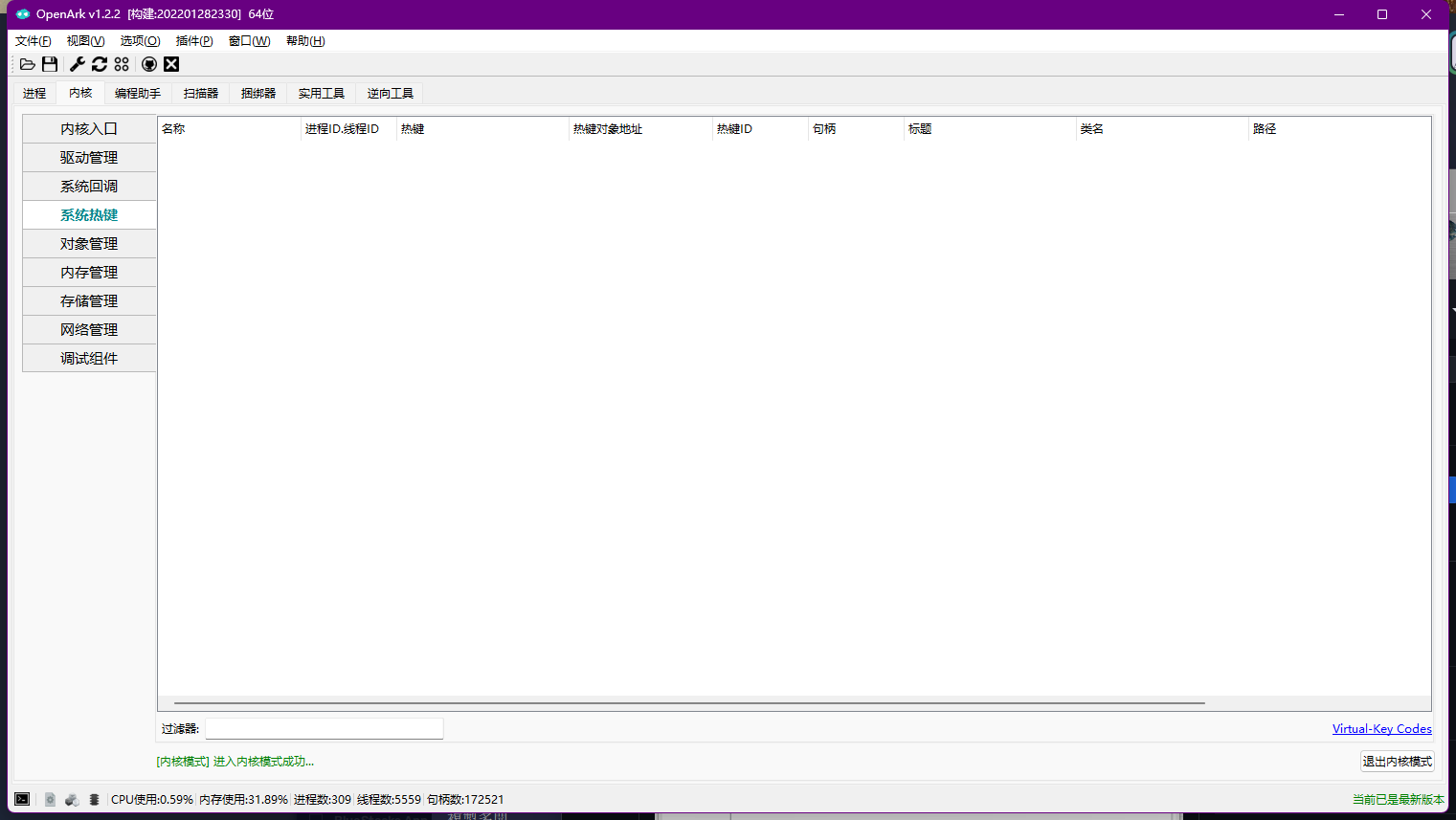The width and height of the screenshot is (1456, 820).
Task: Maximize the OpenArk window
Action: point(1382,14)
